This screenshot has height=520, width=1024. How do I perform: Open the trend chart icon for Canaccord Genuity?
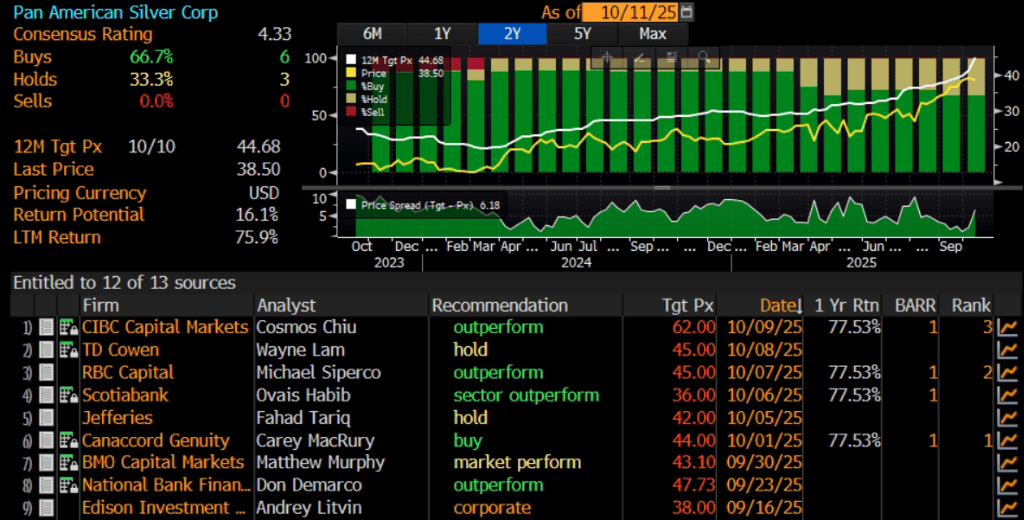pyautogui.click(x=1008, y=440)
